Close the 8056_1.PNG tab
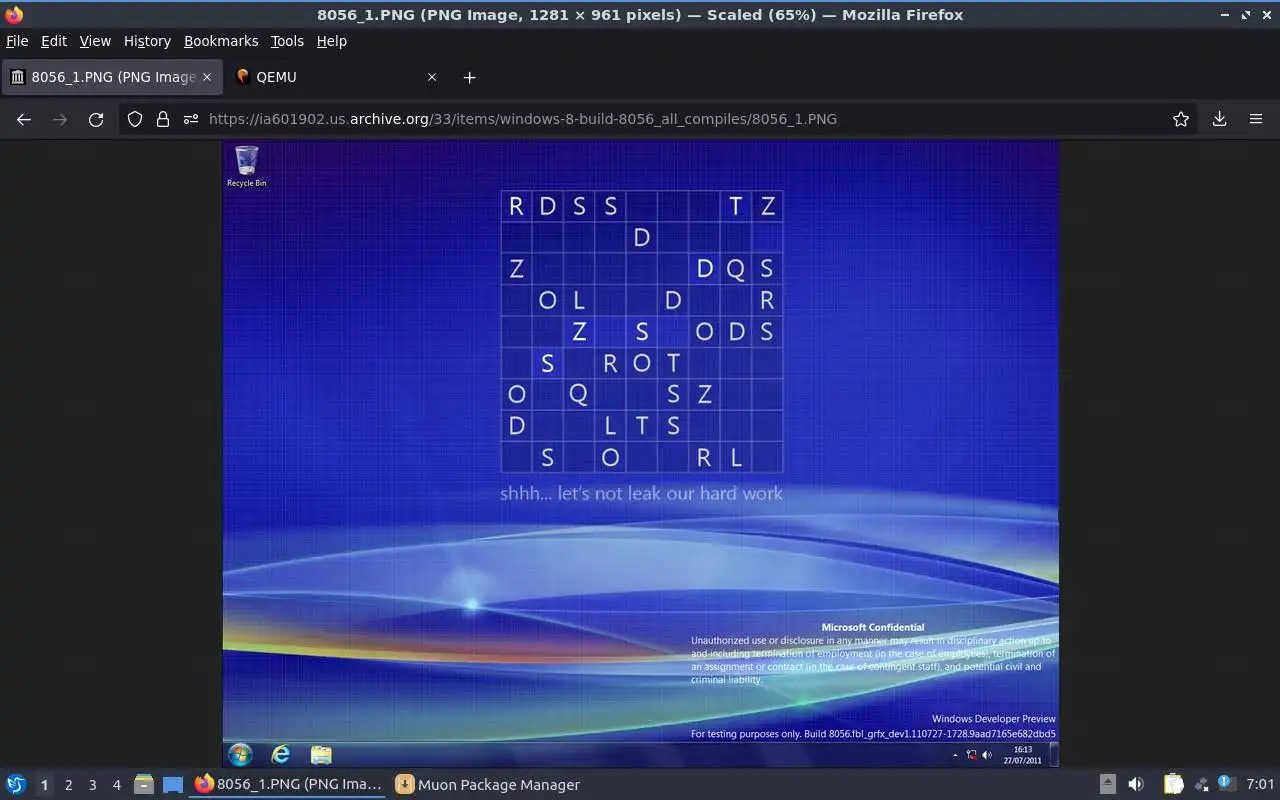This screenshot has width=1280, height=800. (x=207, y=77)
